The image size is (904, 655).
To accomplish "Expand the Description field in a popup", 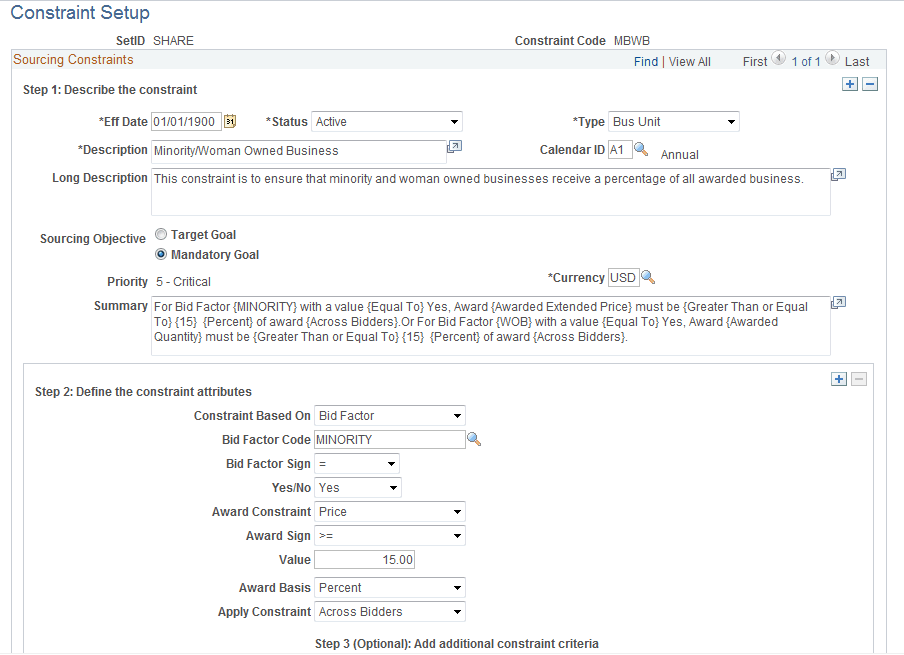I will pyautogui.click(x=454, y=145).
